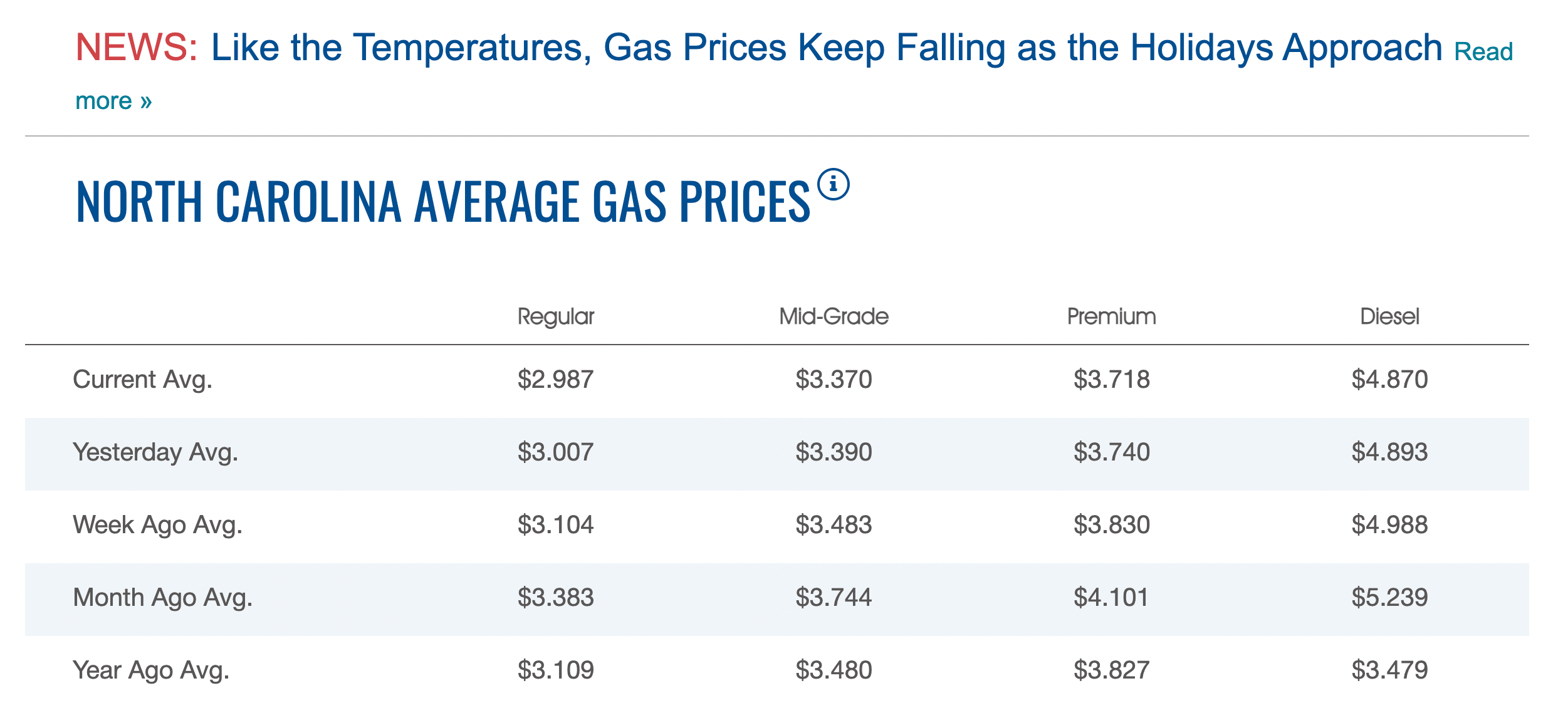This screenshot has height=713, width=1568.
Task: Select the Month Ago Avg. row label
Action: [162, 598]
